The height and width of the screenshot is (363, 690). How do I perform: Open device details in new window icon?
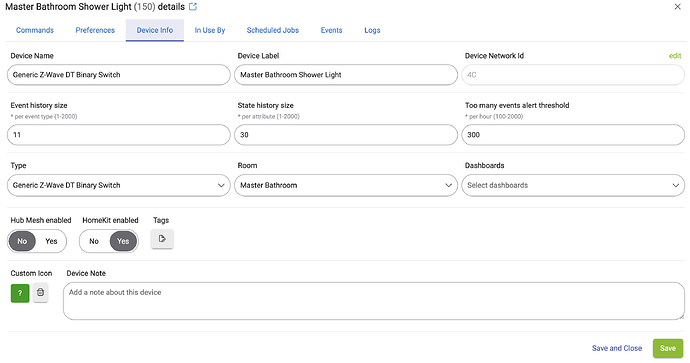(193, 7)
